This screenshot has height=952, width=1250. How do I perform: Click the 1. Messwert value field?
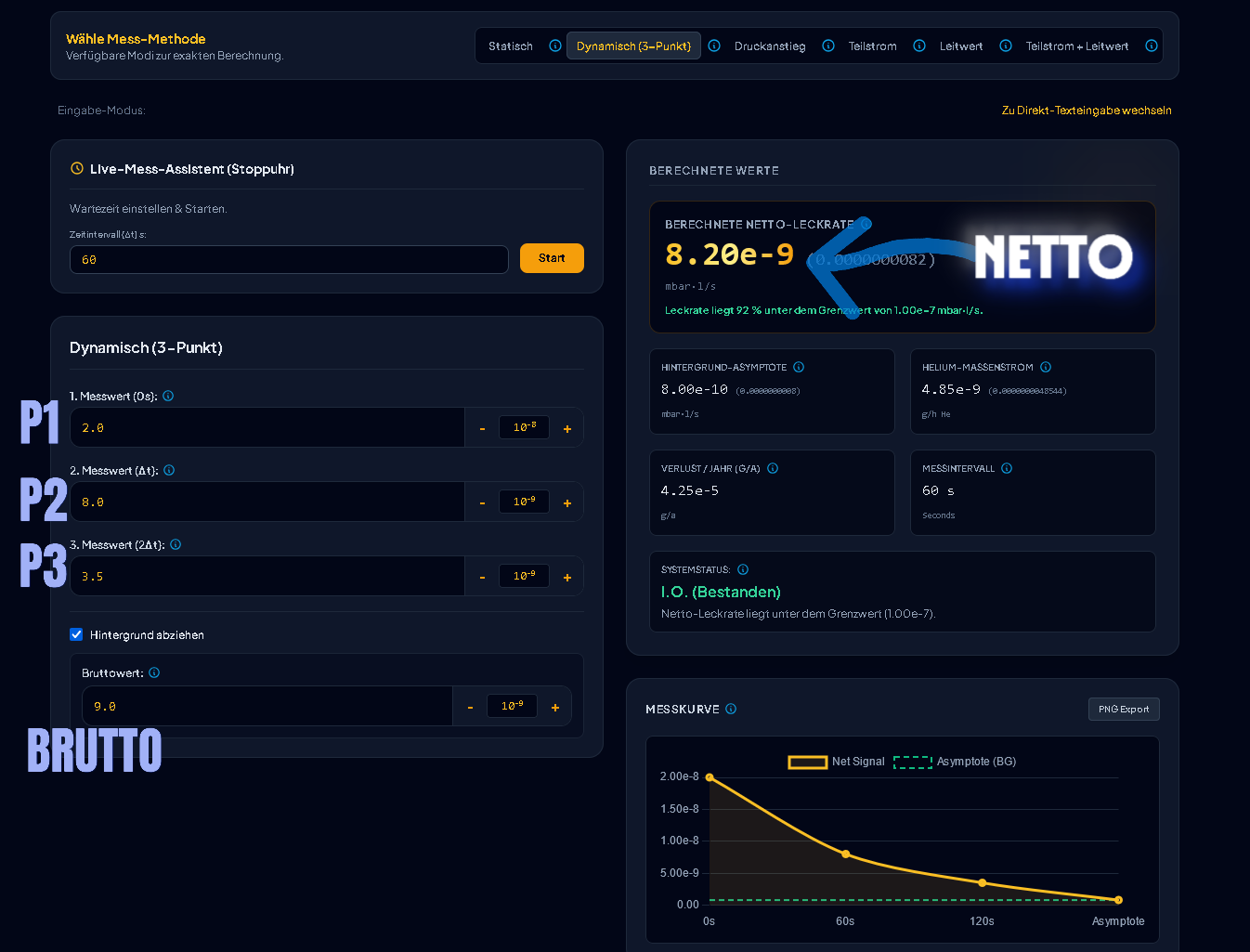click(x=267, y=427)
